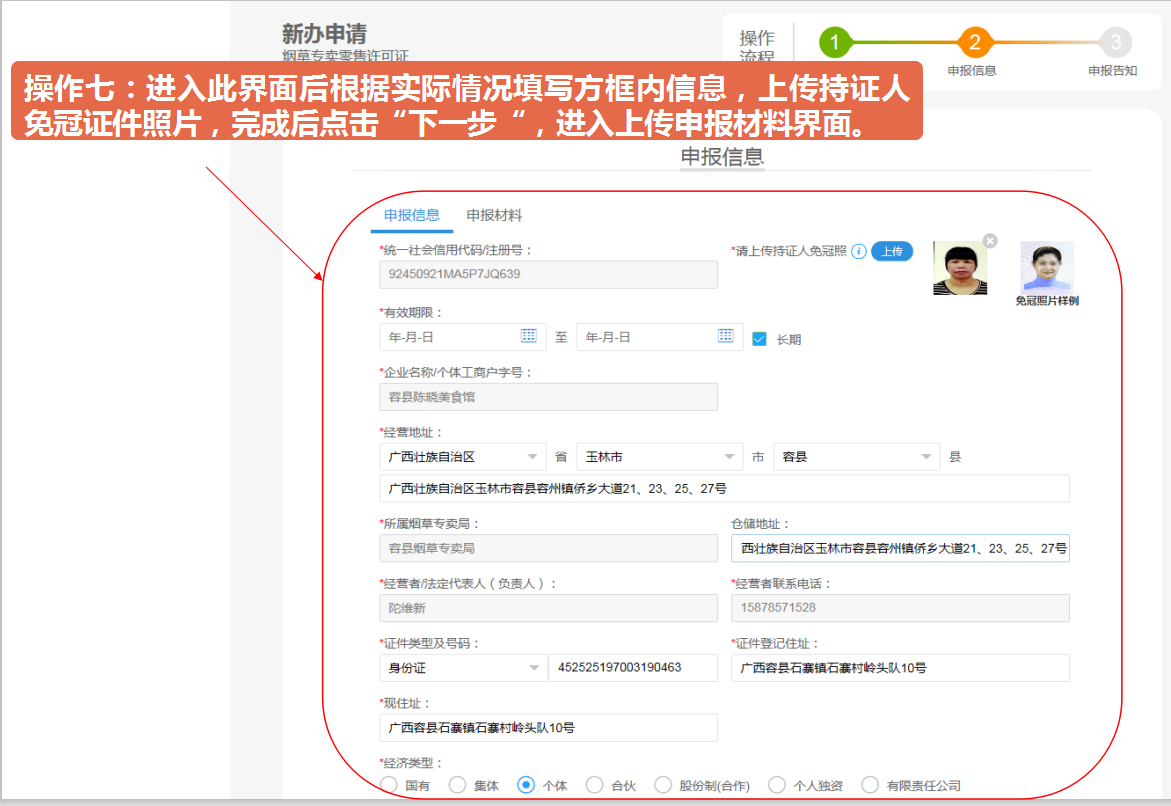Open the 身份证 ID type dropdown
The width and height of the screenshot is (1171, 806).
click(463, 668)
